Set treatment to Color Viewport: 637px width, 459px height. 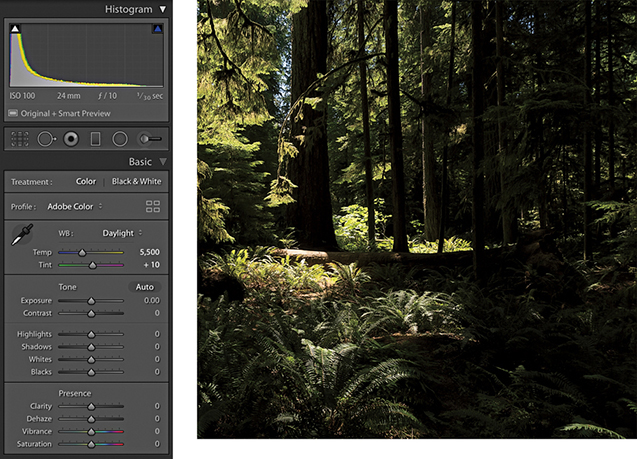coord(86,181)
